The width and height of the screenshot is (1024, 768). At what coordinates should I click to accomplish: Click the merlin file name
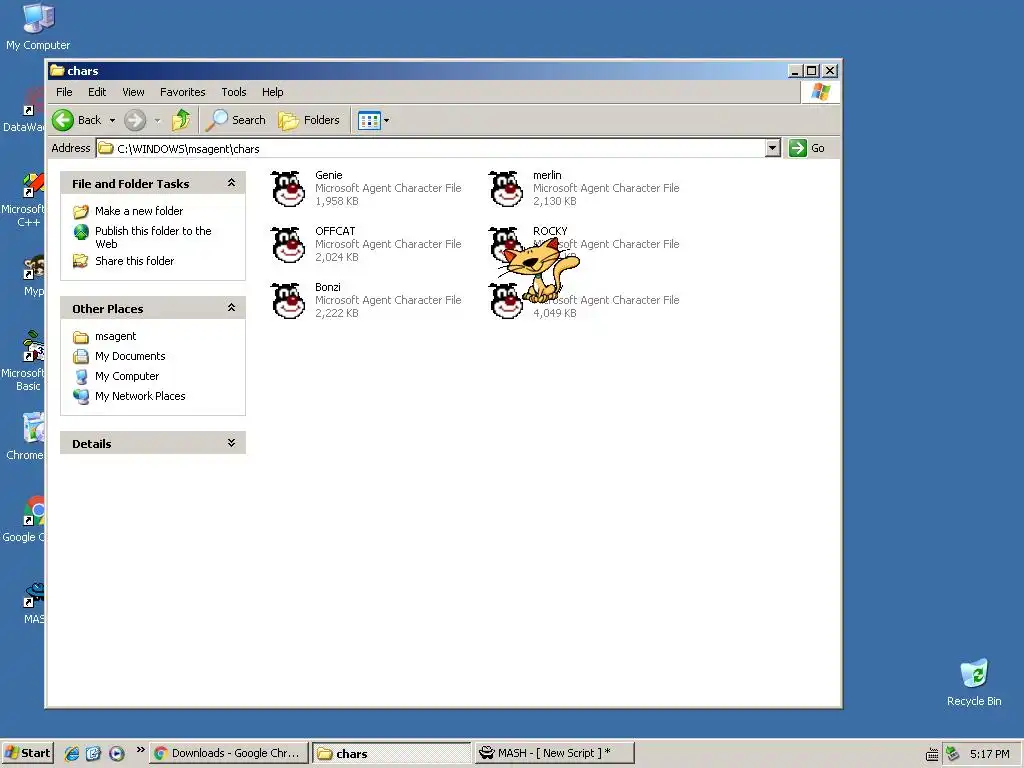547,175
